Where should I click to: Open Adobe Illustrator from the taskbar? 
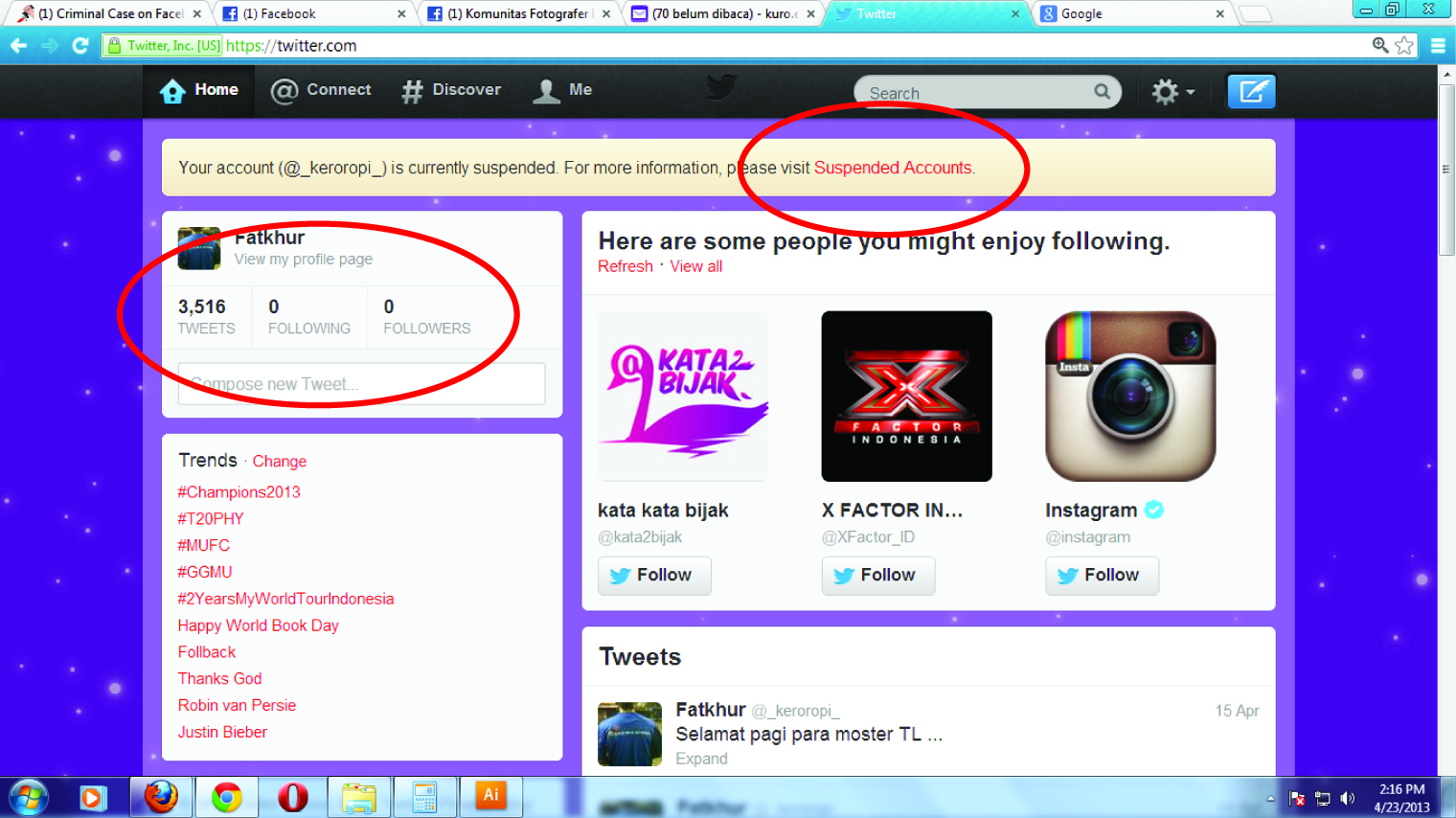coord(490,797)
